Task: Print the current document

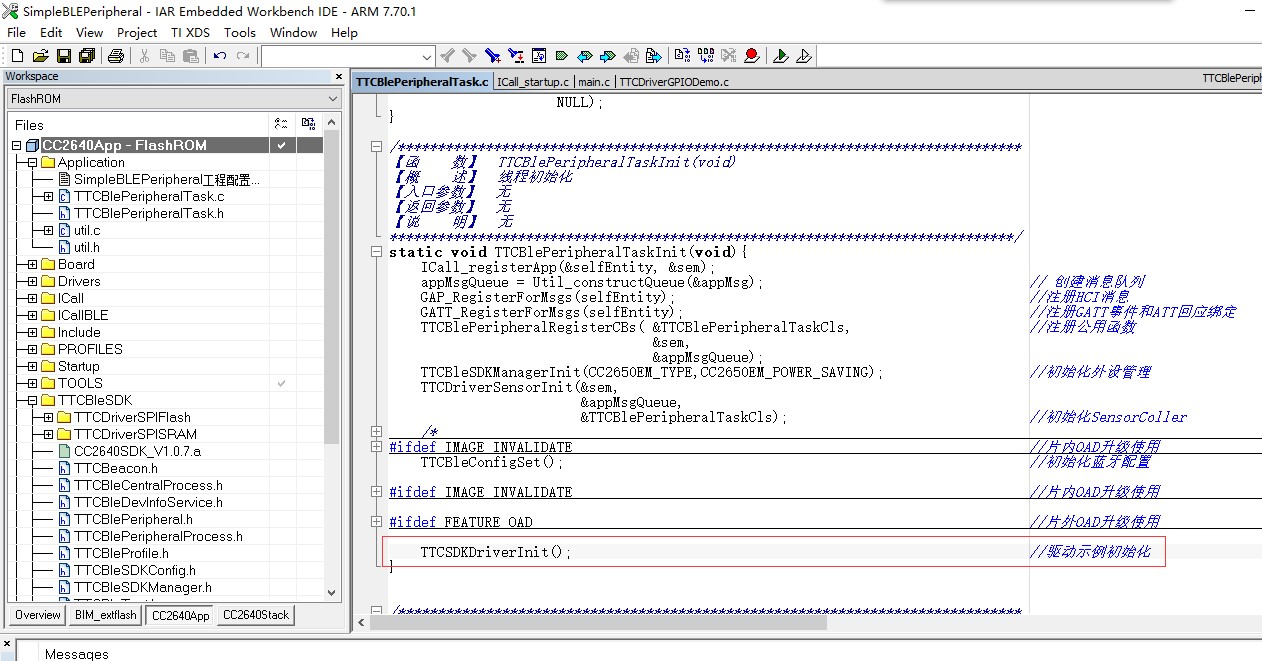Action: coord(115,56)
